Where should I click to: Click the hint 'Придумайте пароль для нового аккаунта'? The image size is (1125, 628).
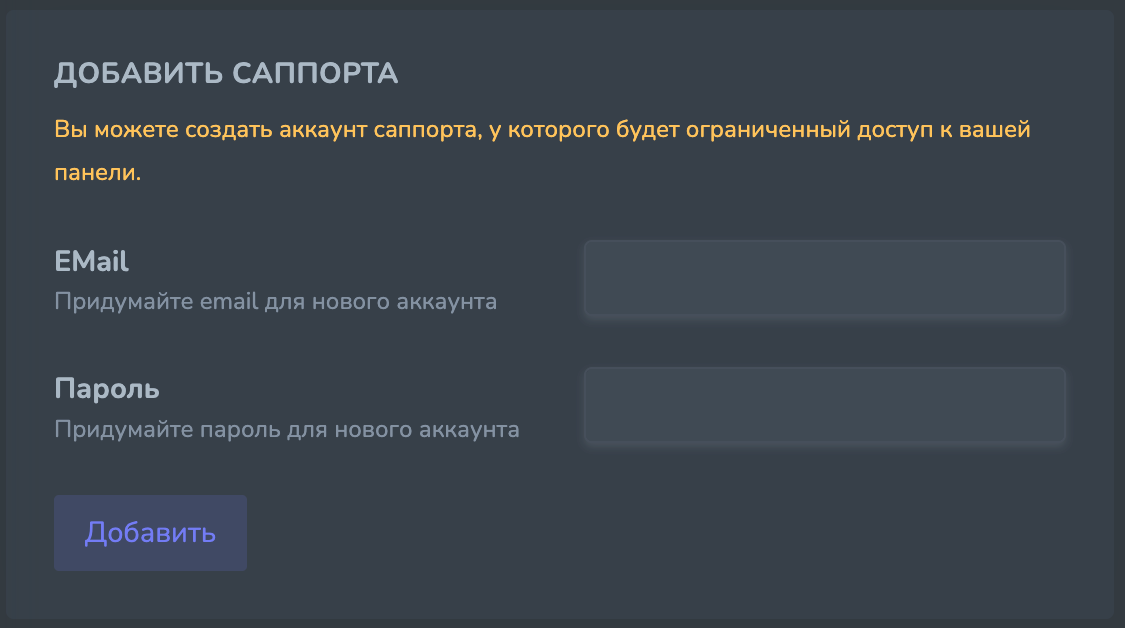286,430
